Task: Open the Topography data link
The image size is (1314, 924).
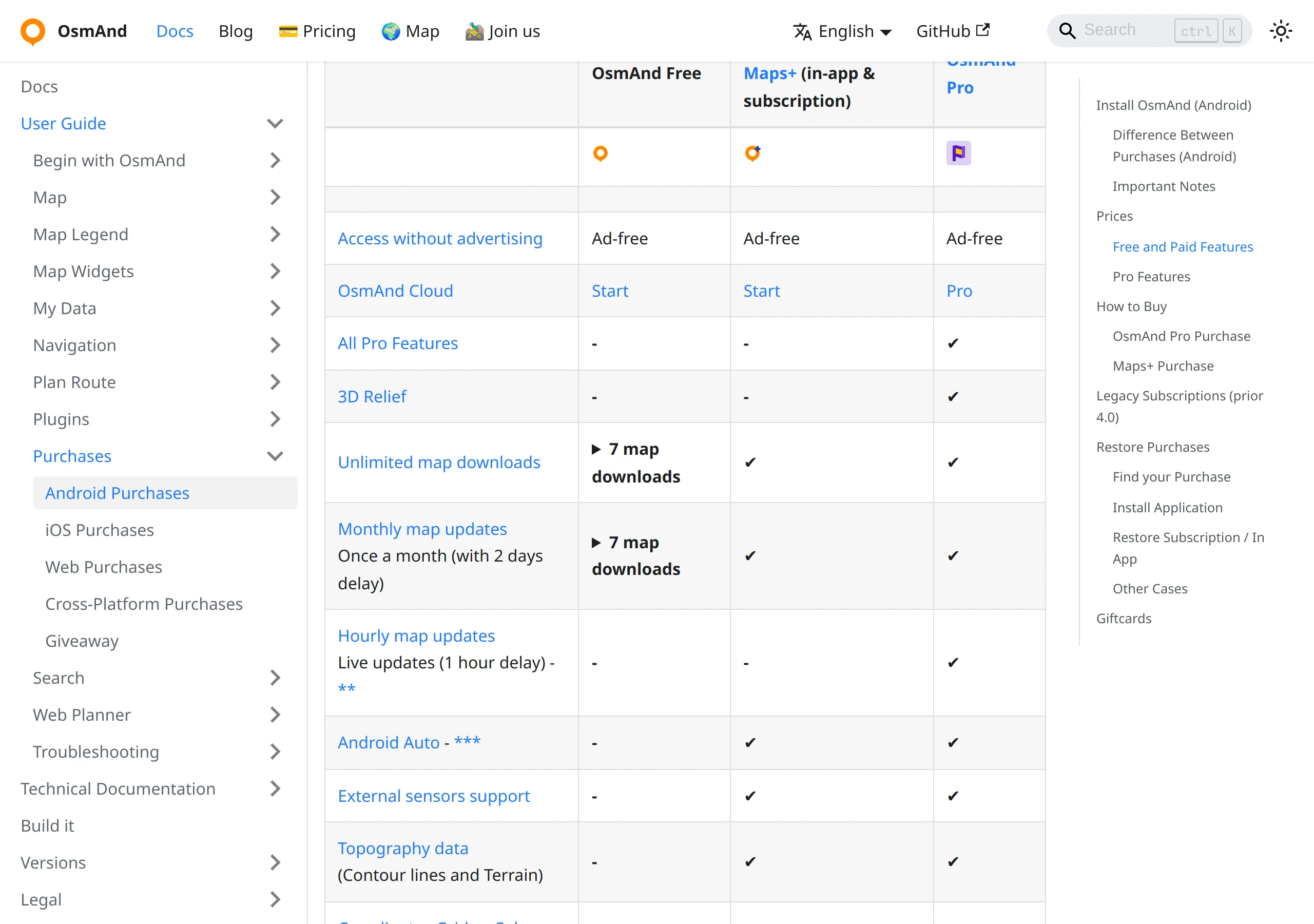Action: click(x=403, y=849)
